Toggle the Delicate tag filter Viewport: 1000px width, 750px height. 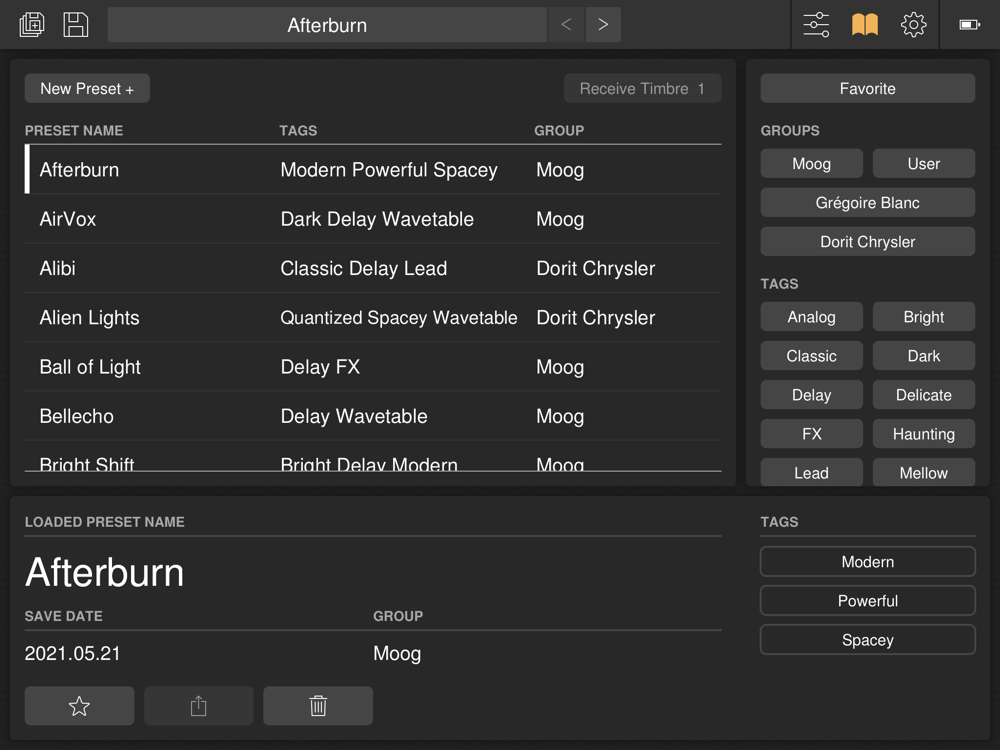pos(923,395)
